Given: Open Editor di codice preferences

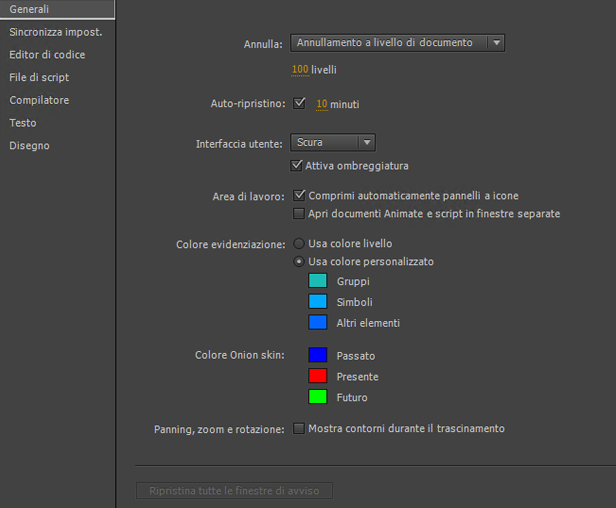Looking at the screenshot, I should coord(47,55).
